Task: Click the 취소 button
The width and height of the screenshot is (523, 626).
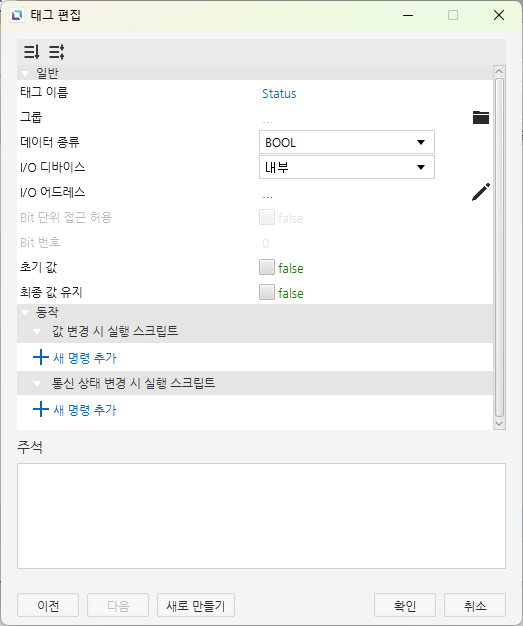Action: coord(475,605)
